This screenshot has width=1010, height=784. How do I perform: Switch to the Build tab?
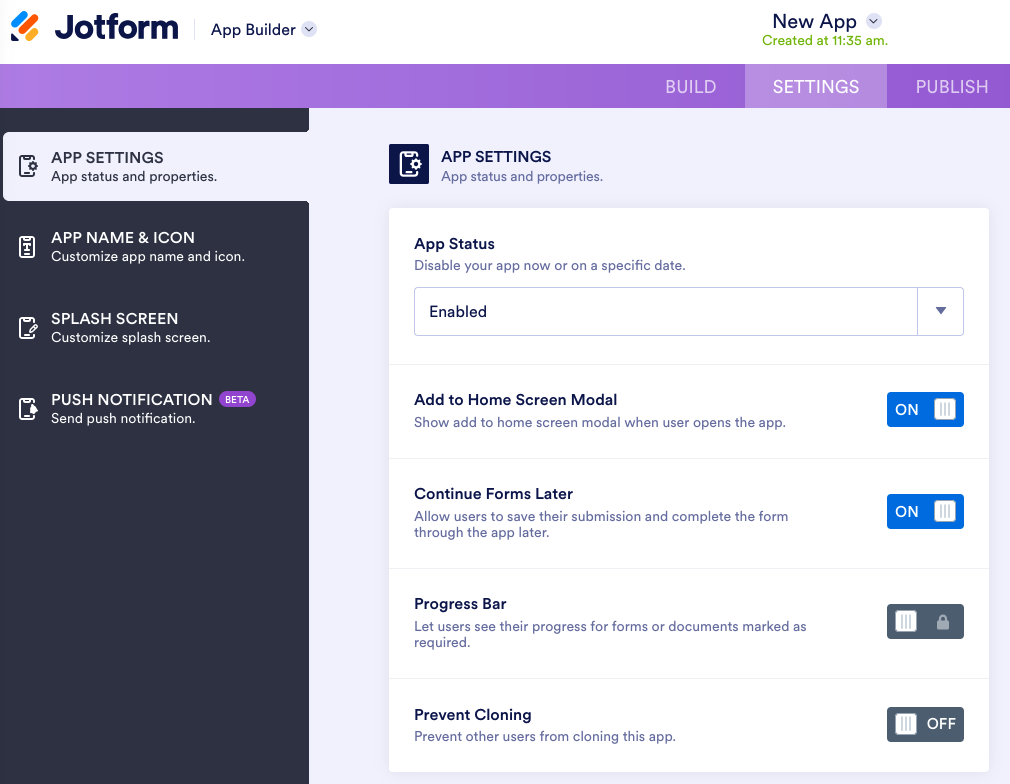coord(691,87)
